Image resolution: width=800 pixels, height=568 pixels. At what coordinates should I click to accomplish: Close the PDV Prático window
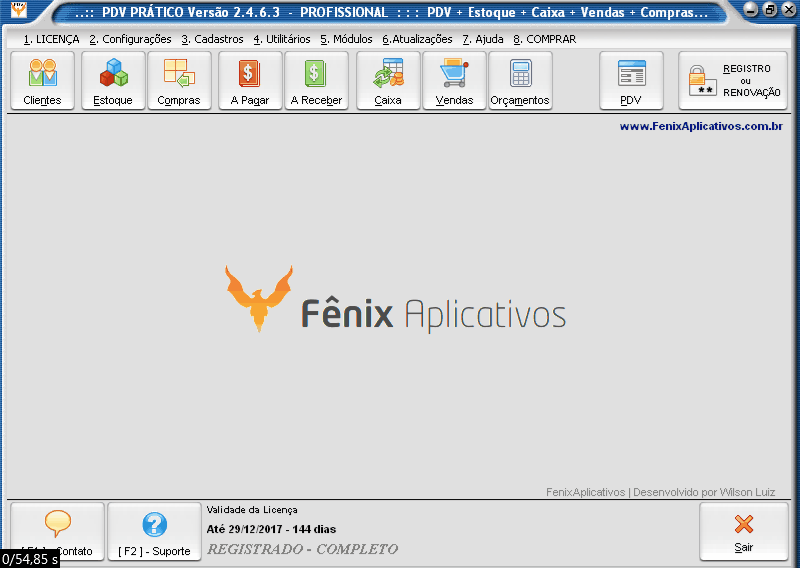point(789,9)
